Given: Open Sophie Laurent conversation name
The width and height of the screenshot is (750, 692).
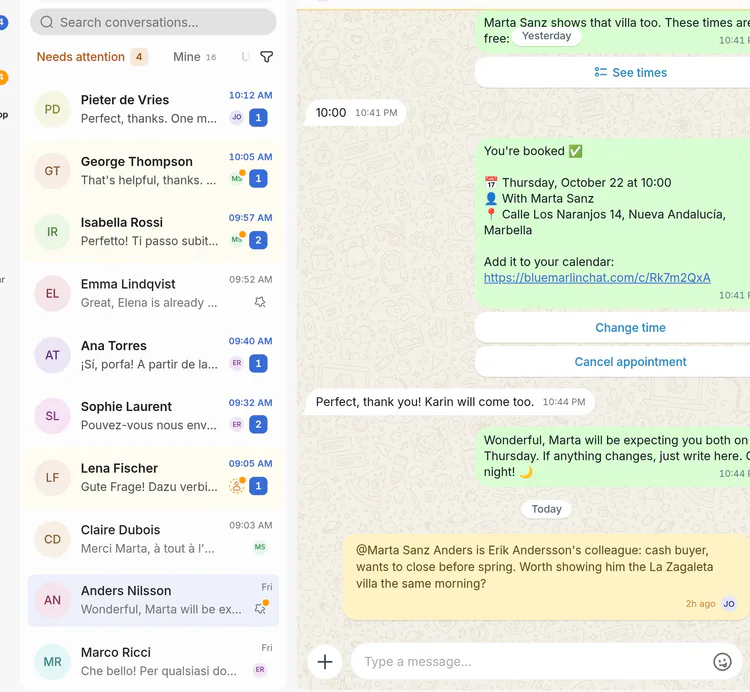Looking at the screenshot, I should [x=126, y=406].
